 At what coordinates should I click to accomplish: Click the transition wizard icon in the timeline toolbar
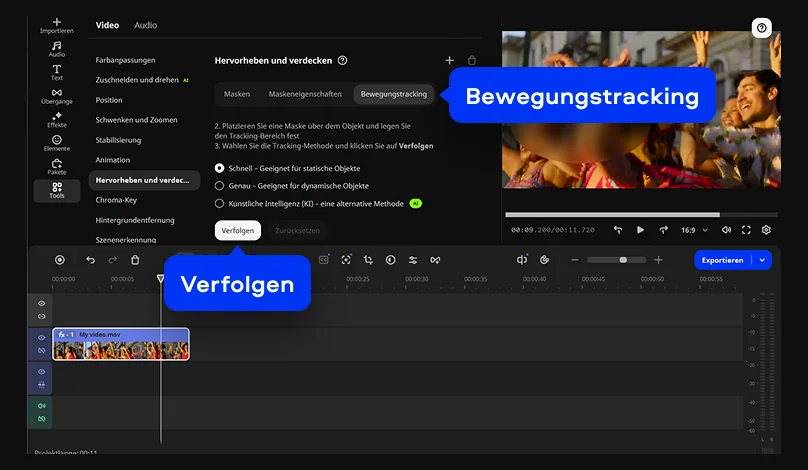(x=435, y=260)
